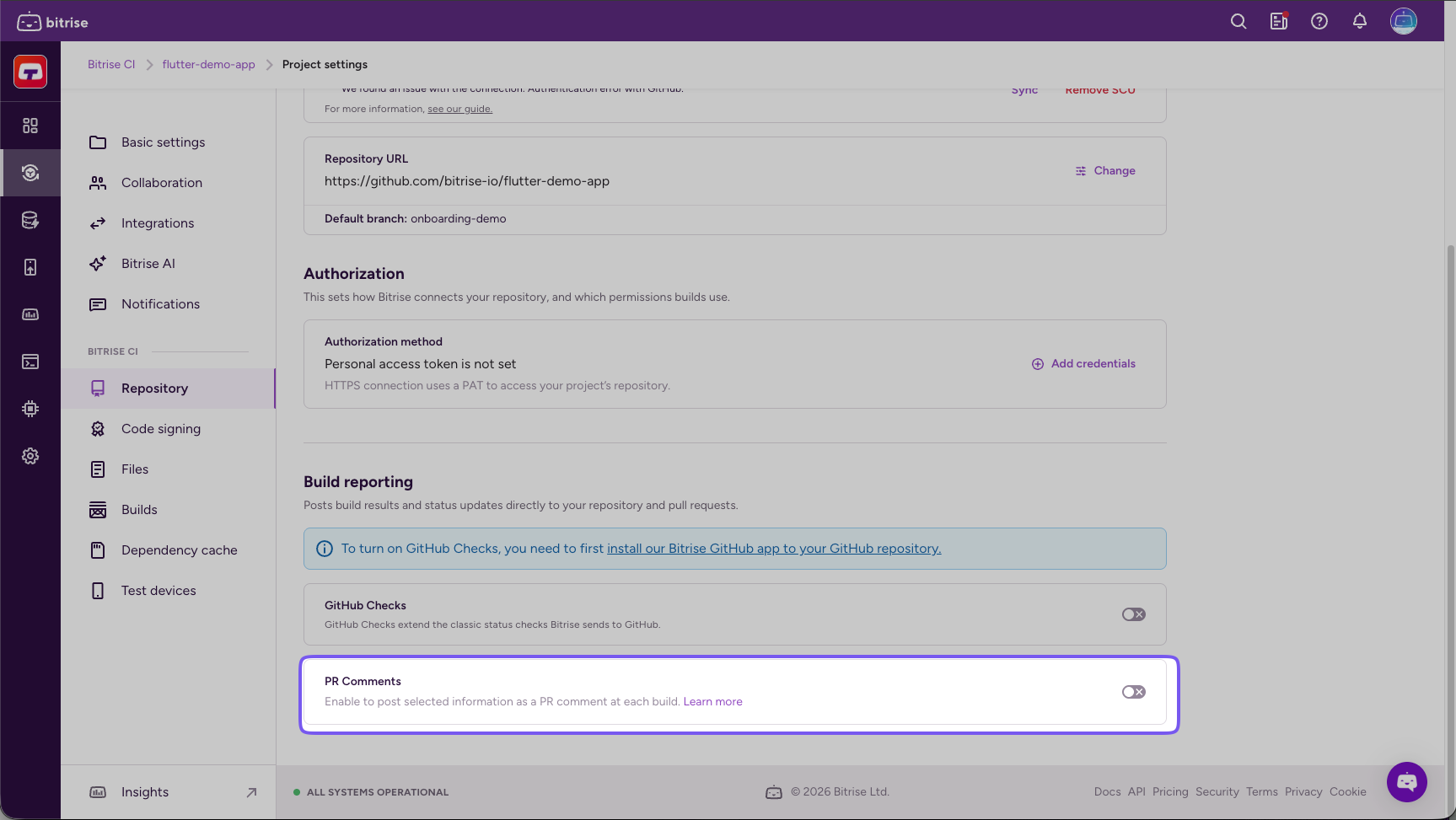Open the user profile avatar
Image resolution: width=1456 pixels, height=820 pixels.
pos(1404,21)
